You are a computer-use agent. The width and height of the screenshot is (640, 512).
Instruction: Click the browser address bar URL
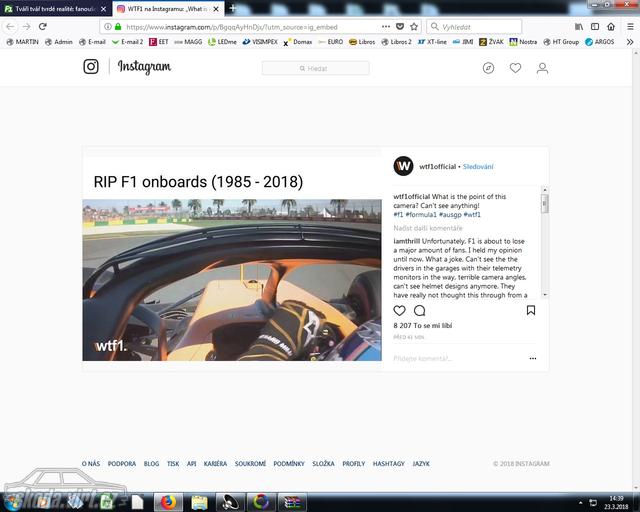coord(232,27)
